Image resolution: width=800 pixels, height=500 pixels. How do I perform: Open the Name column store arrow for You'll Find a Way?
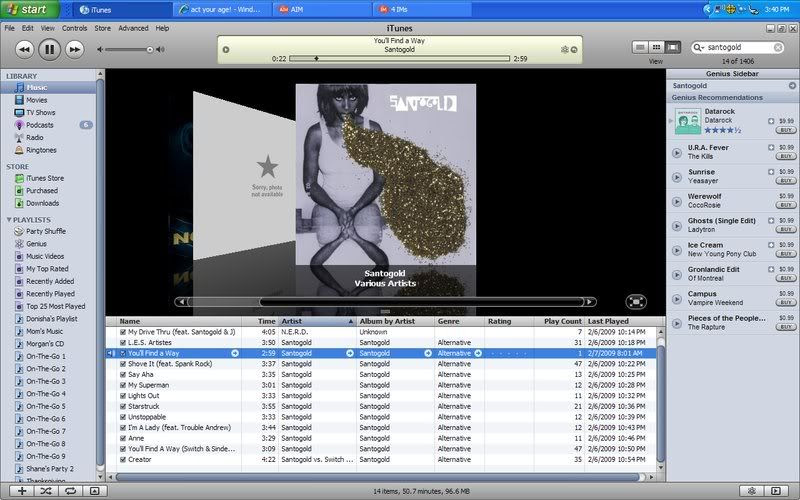point(235,353)
